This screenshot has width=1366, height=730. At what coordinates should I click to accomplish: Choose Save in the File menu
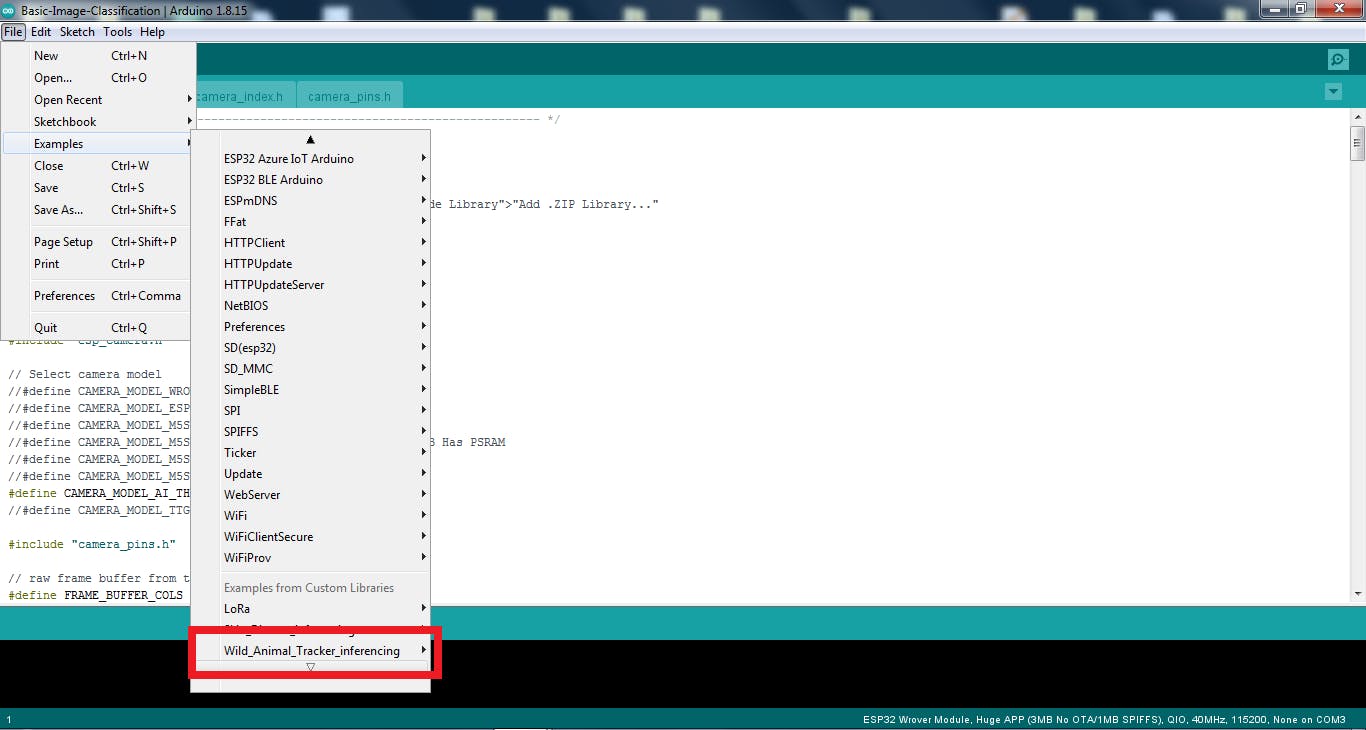tap(97, 188)
